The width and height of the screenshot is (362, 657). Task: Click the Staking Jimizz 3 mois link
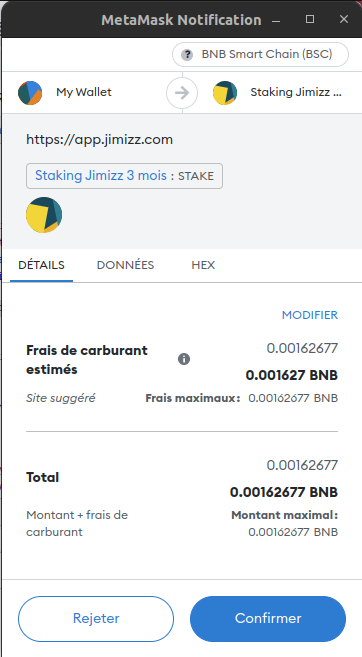point(101,175)
